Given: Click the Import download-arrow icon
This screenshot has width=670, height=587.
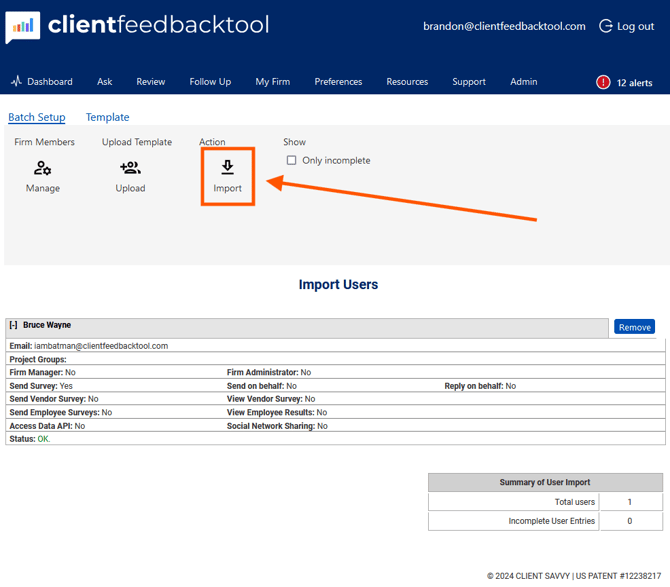Looking at the screenshot, I should [x=227, y=167].
